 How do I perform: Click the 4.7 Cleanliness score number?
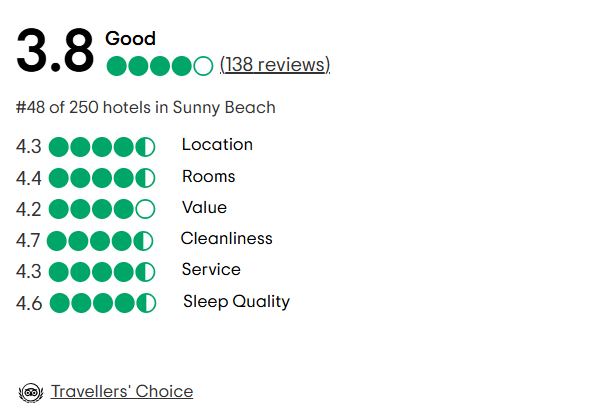pos(28,240)
